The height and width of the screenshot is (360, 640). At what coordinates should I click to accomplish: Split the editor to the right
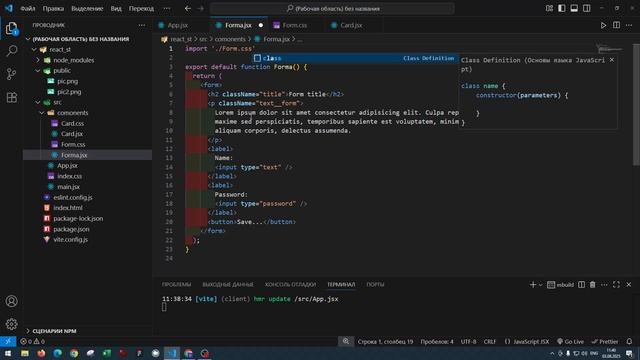pos(616,25)
